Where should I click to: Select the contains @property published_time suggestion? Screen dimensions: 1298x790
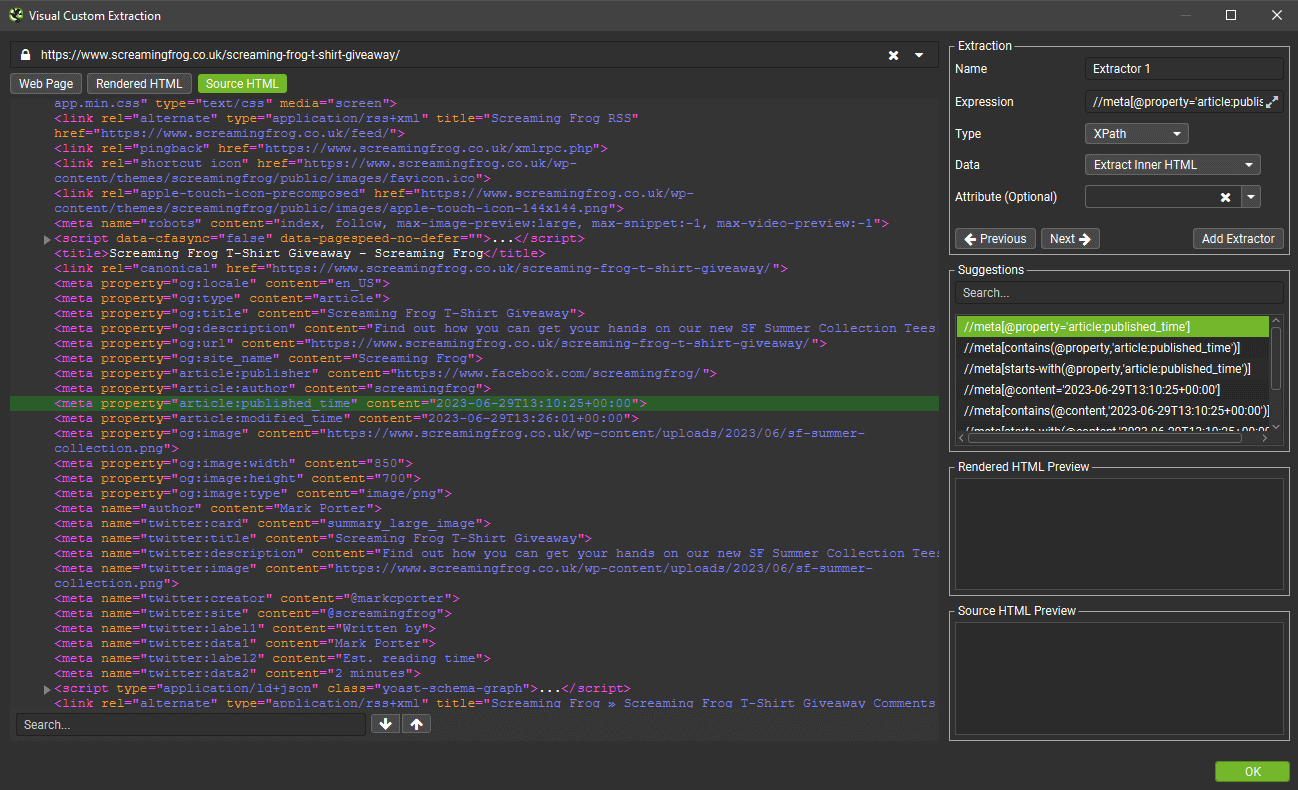tap(1102, 348)
